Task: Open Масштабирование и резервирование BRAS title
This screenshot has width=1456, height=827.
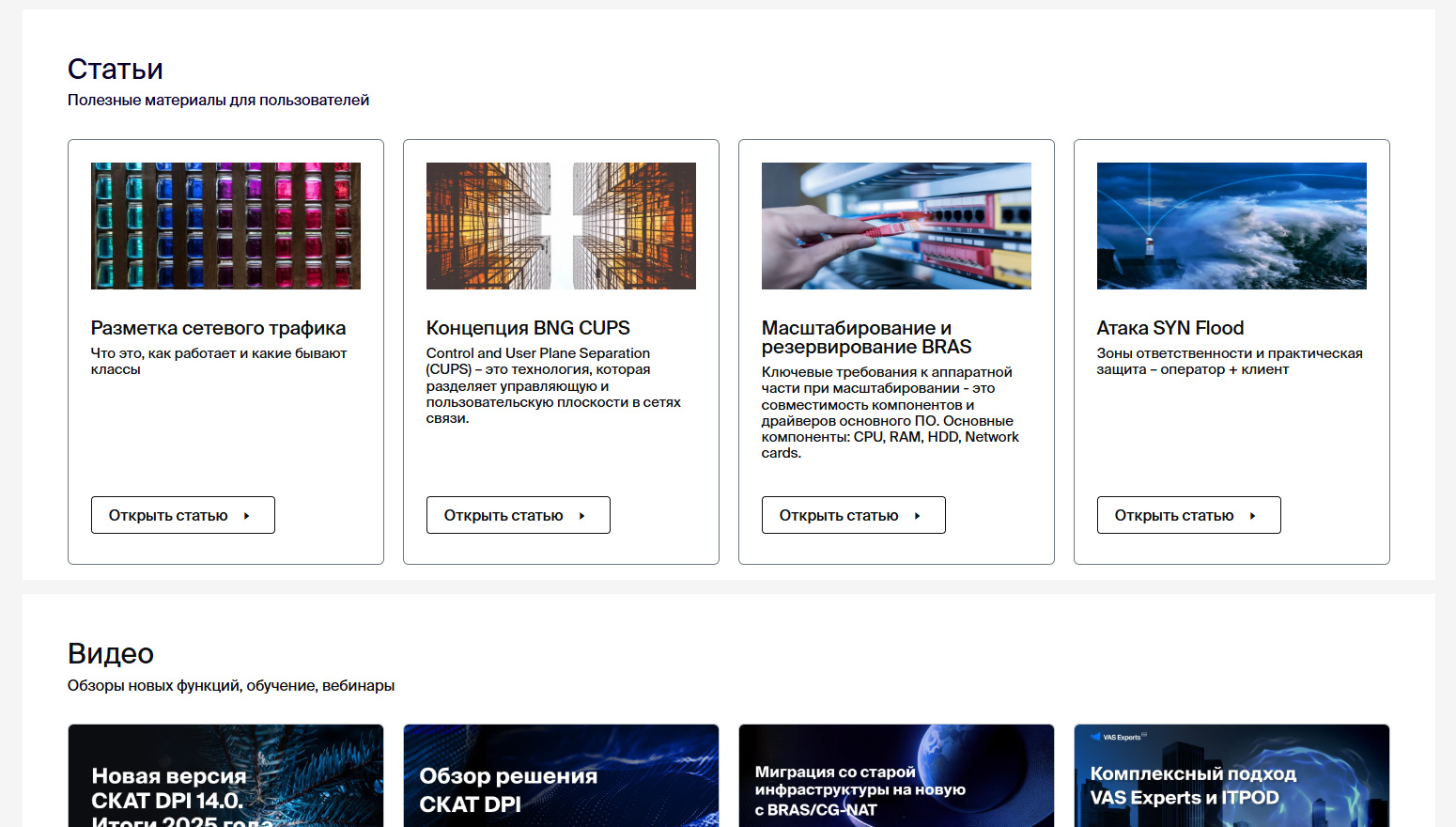Action: 866,337
